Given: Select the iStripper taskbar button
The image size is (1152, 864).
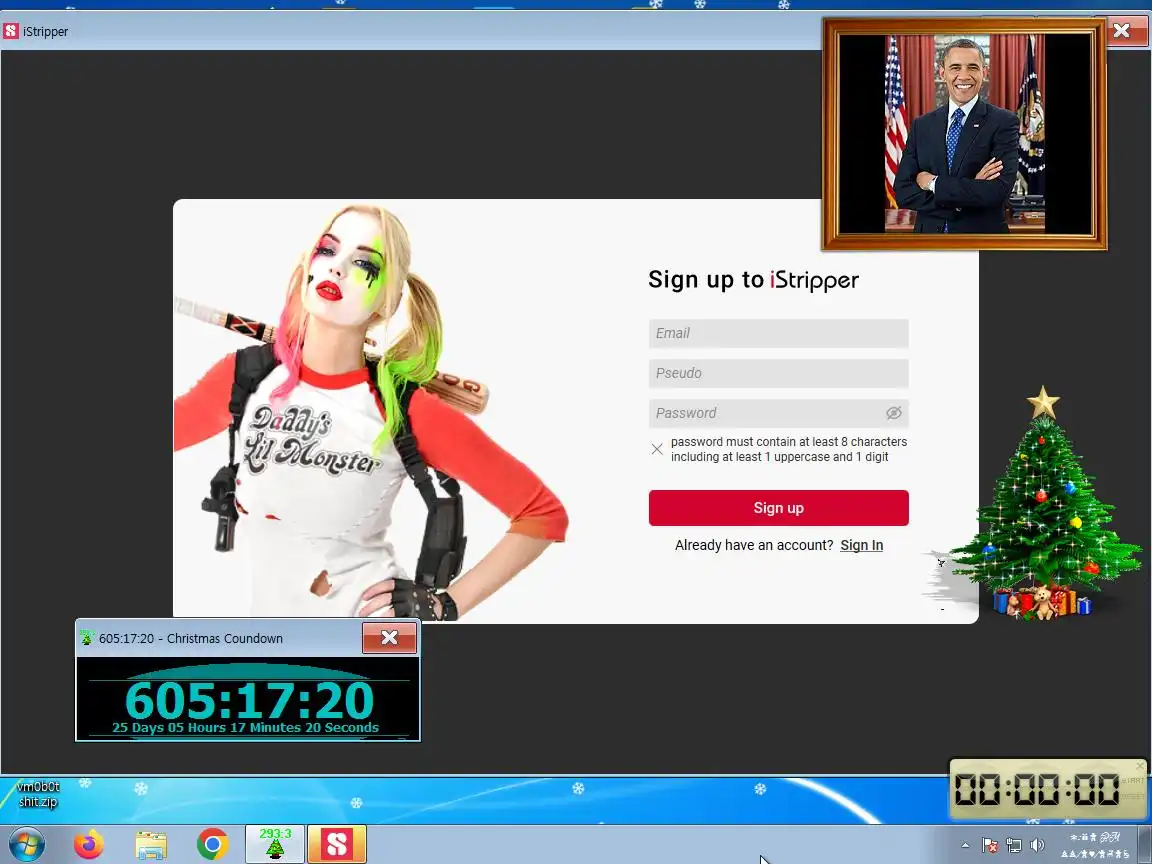Looking at the screenshot, I should (336, 844).
